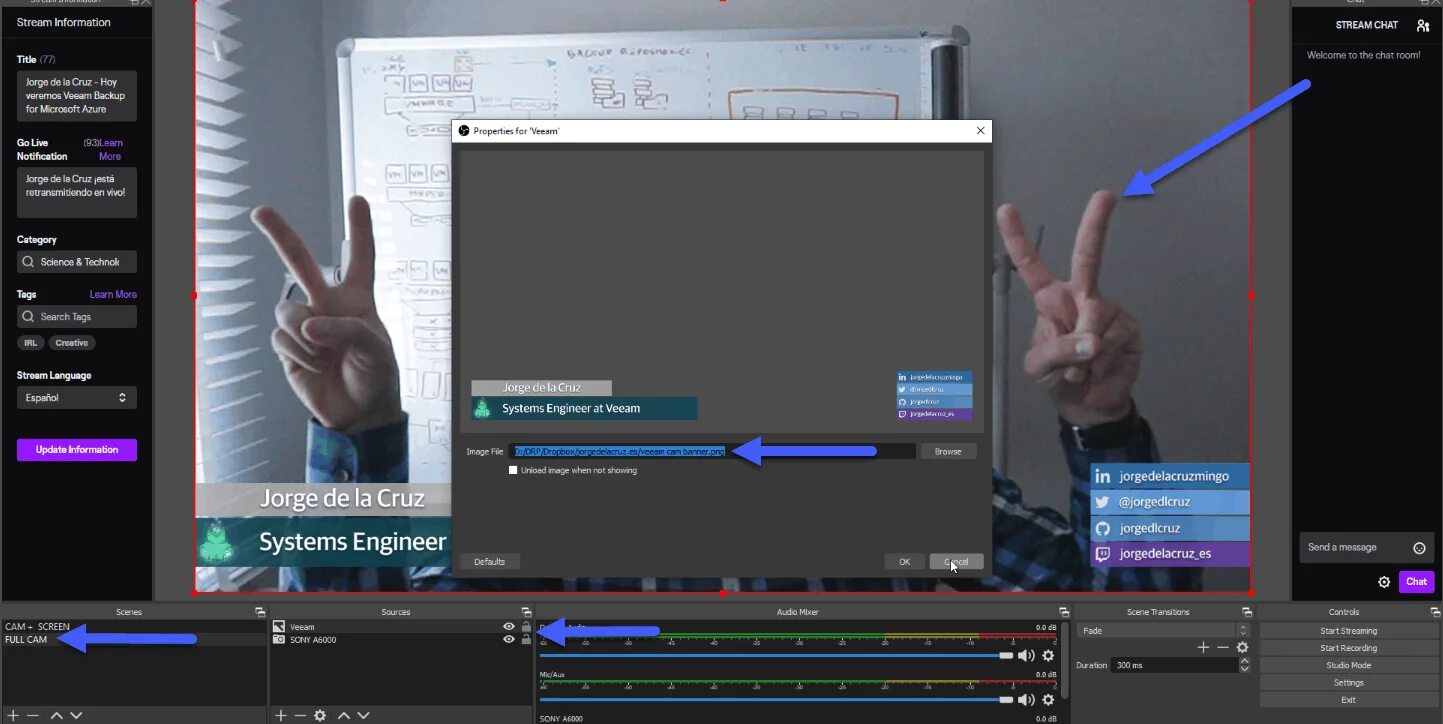Decrease the transition Duration with the down stepper
Screen dimensions: 1443x724
tap(1244, 669)
